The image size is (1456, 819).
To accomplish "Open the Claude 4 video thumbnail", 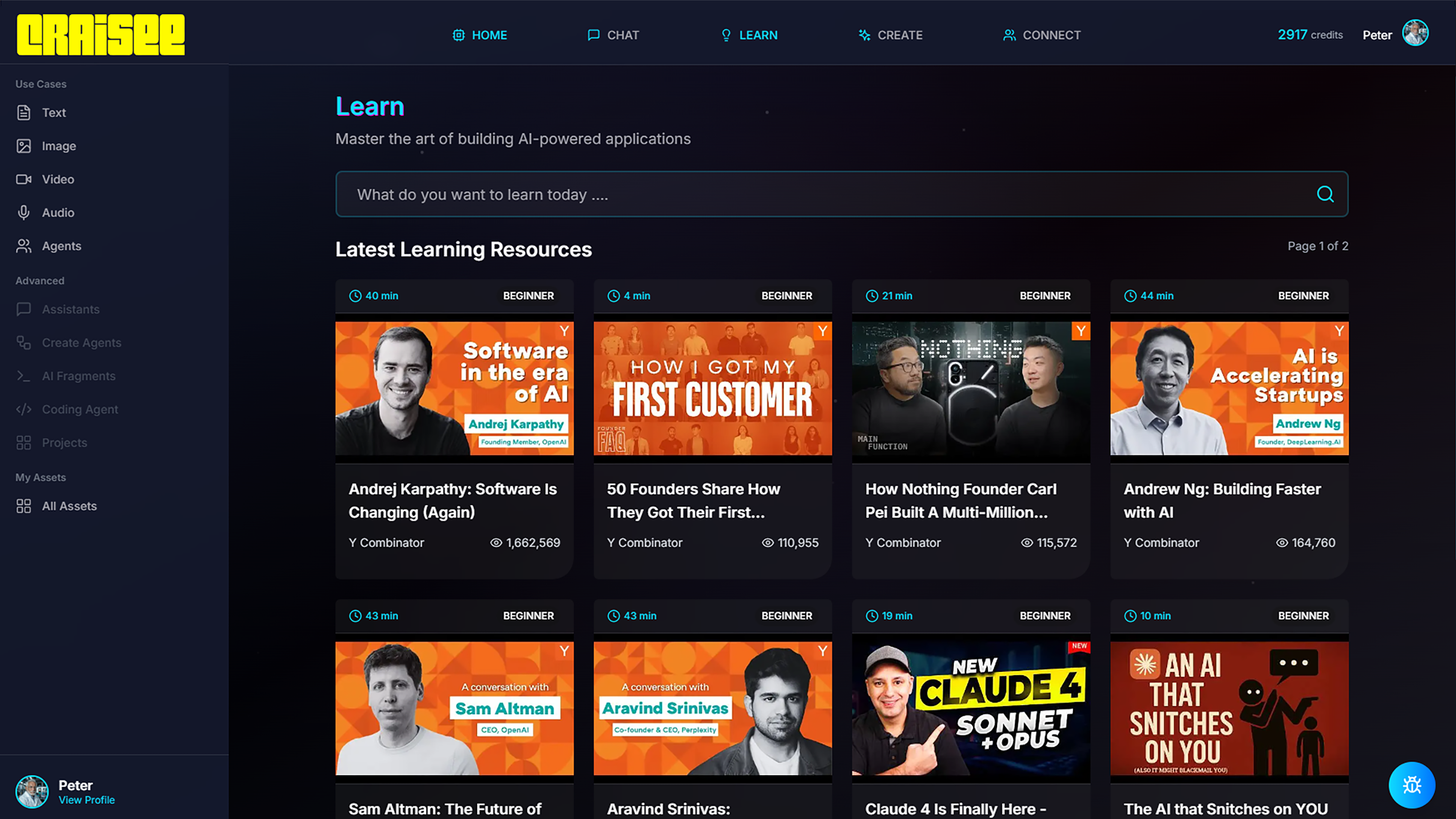I will click(x=971, y=708).
